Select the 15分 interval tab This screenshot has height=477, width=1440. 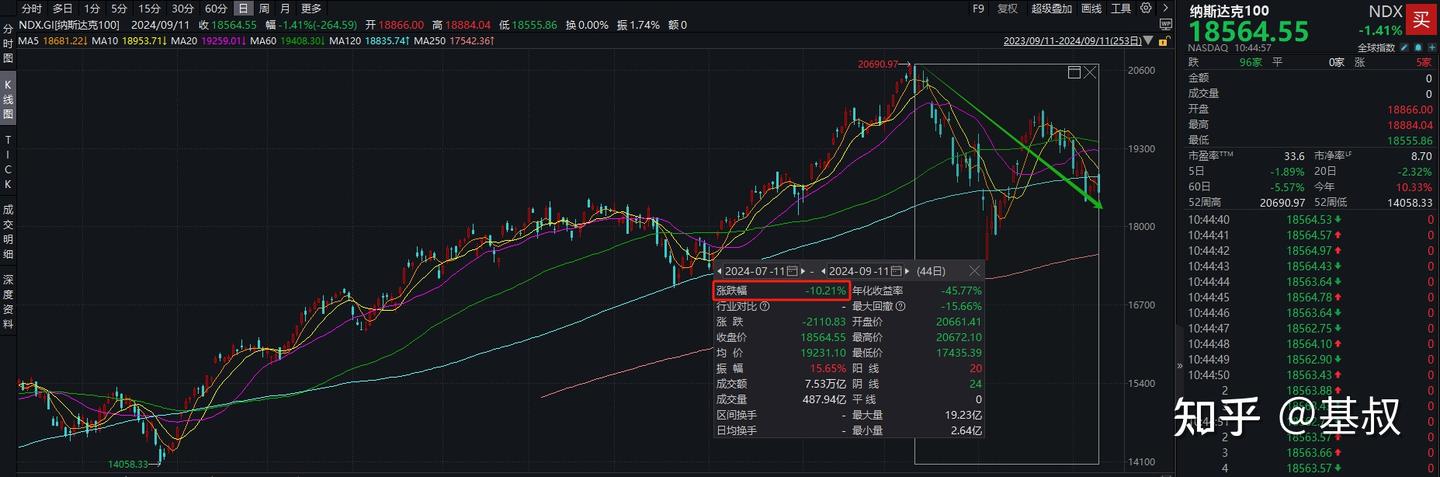(x=150, y=8)
